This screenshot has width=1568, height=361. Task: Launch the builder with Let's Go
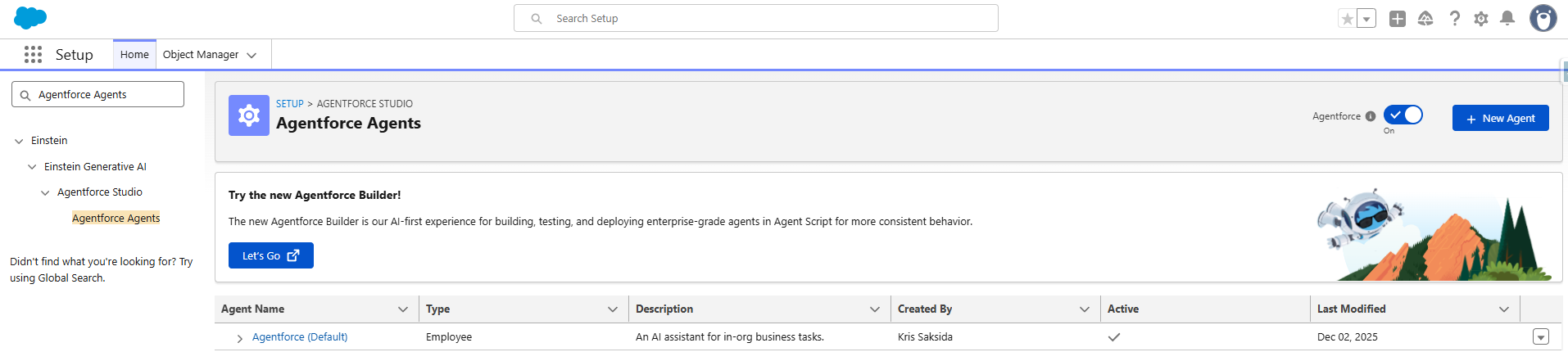coord(271,255)
